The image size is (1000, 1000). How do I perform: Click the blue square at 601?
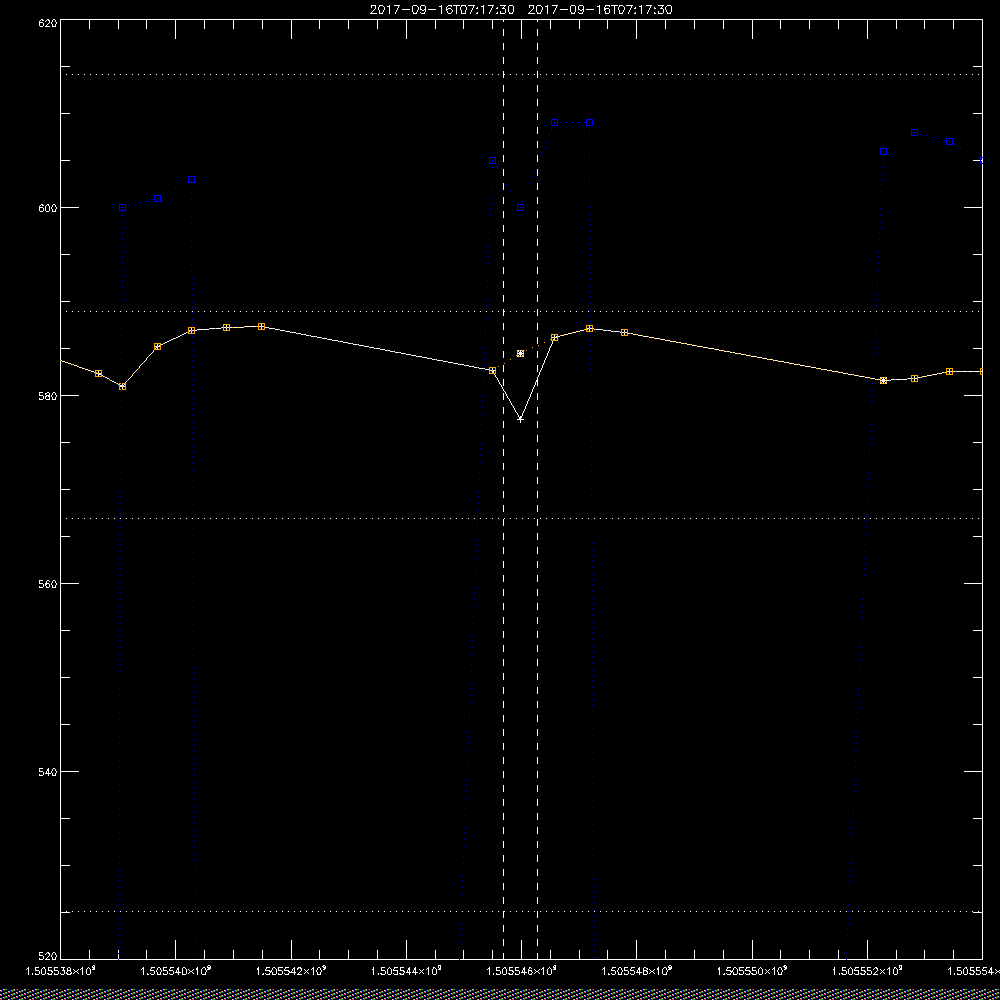[x=158, y=198]
